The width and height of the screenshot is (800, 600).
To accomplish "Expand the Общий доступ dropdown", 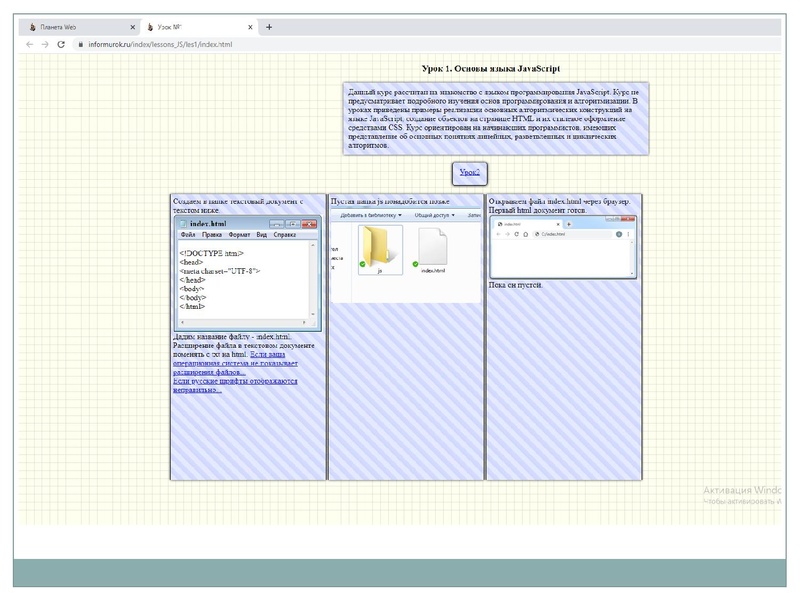I will (x=434, y=215).
